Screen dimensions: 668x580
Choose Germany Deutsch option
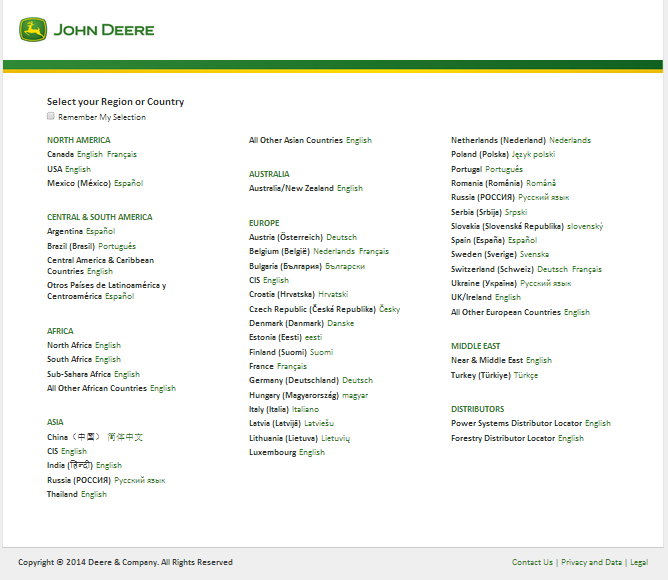tap(357, 380)
